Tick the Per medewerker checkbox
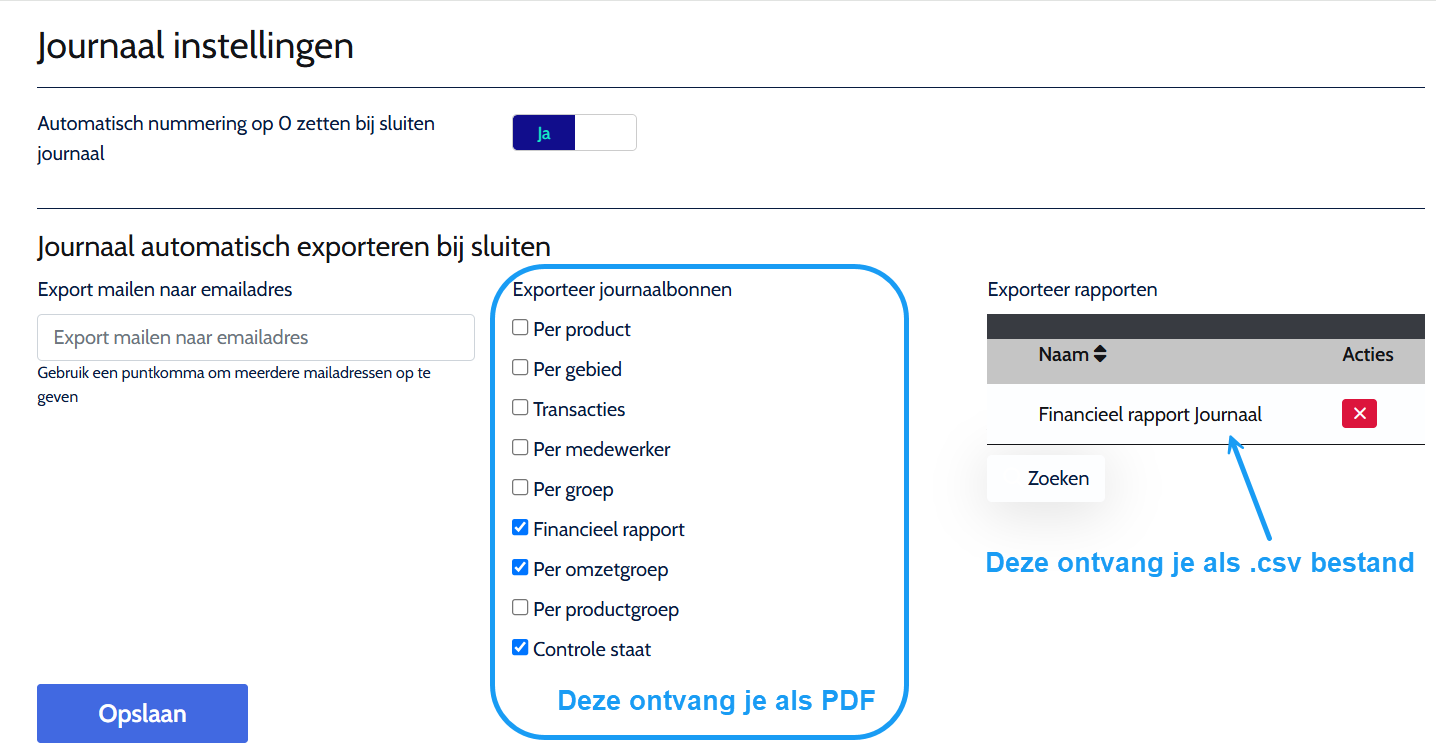The height and width of the screenshot is (756, 1436). click(520, 448)
